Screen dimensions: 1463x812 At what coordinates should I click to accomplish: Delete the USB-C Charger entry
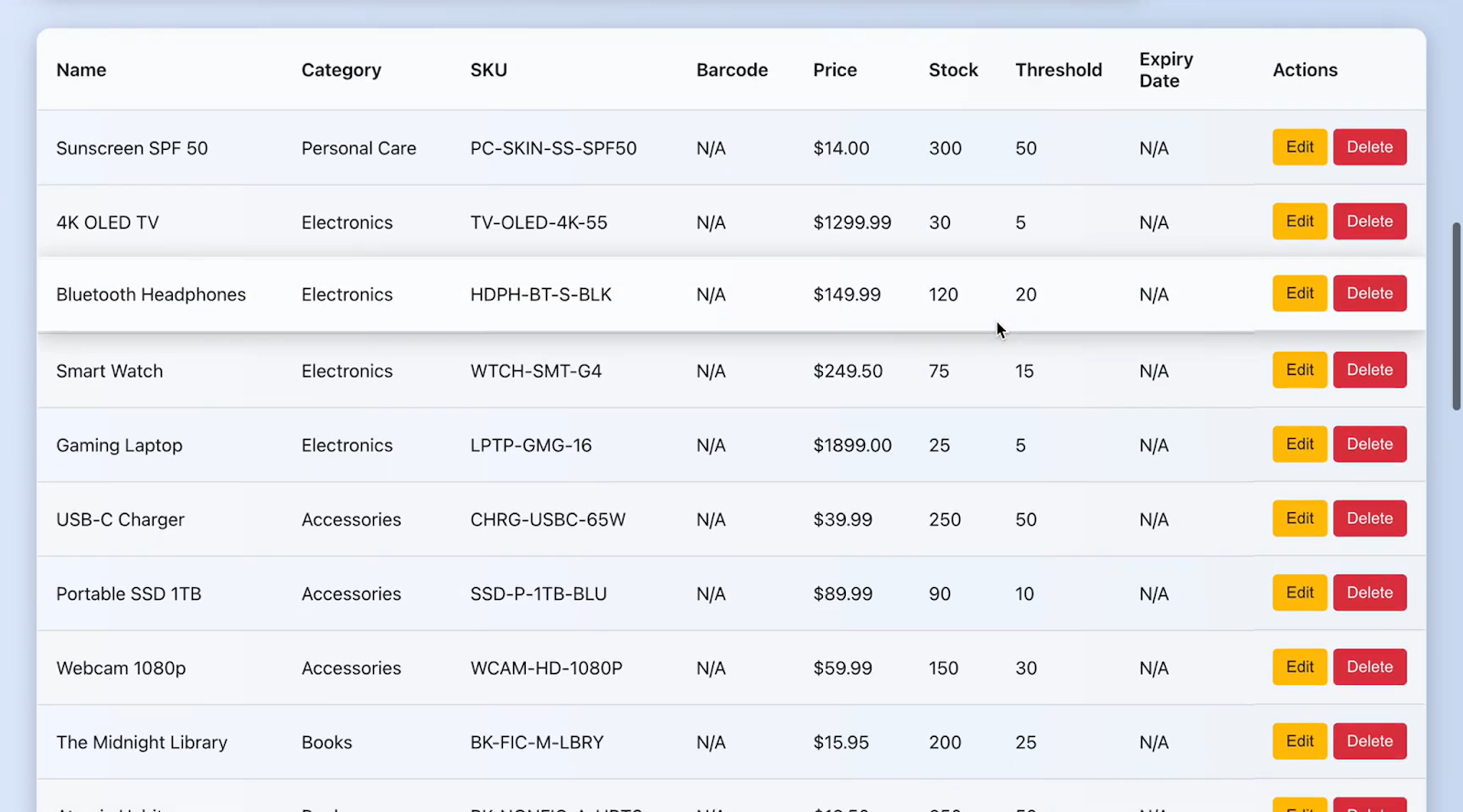[1369, 518]
